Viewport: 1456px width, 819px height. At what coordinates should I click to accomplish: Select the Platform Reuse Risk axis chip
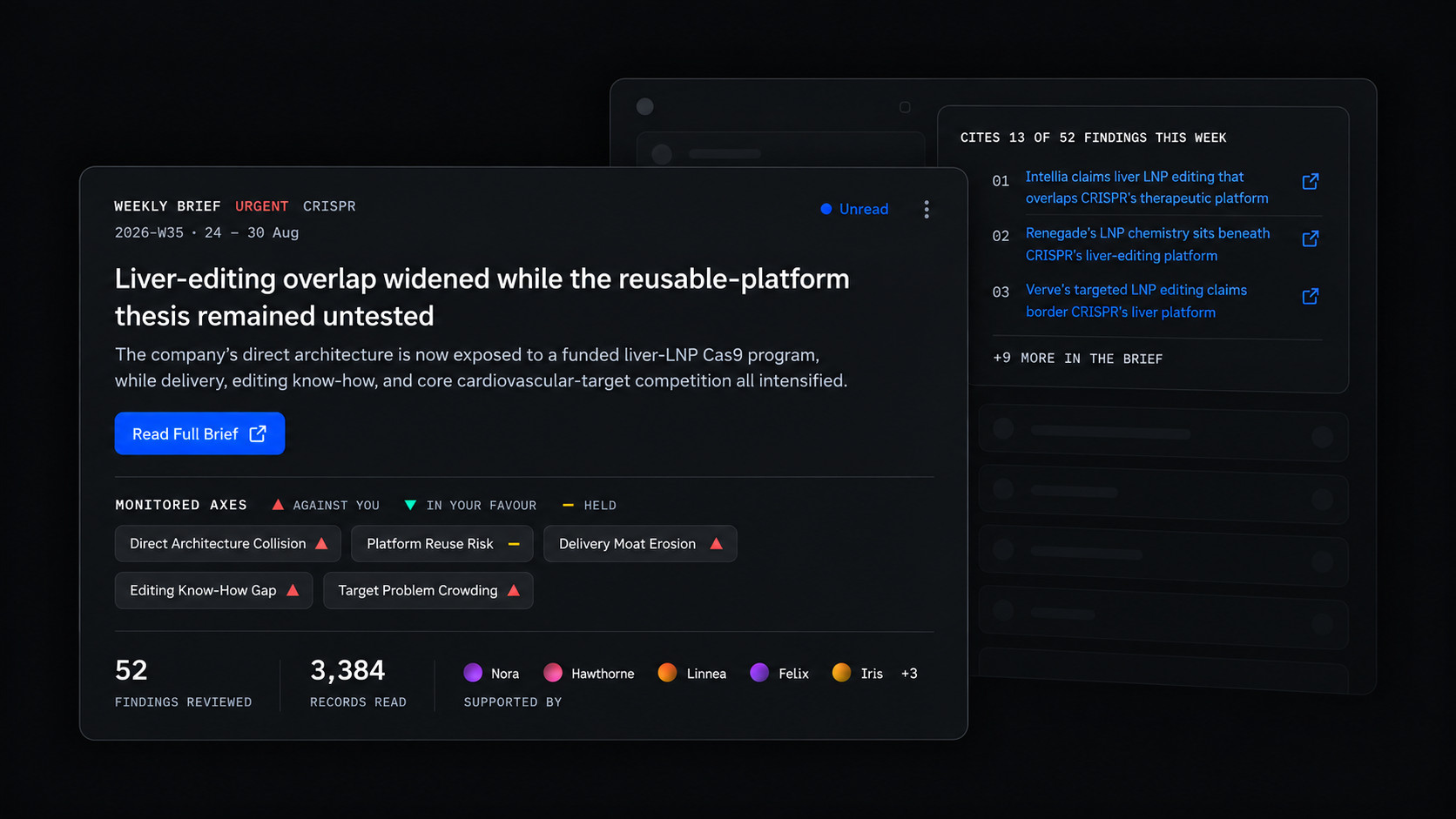pyautogui.click(x=442, y=544)
